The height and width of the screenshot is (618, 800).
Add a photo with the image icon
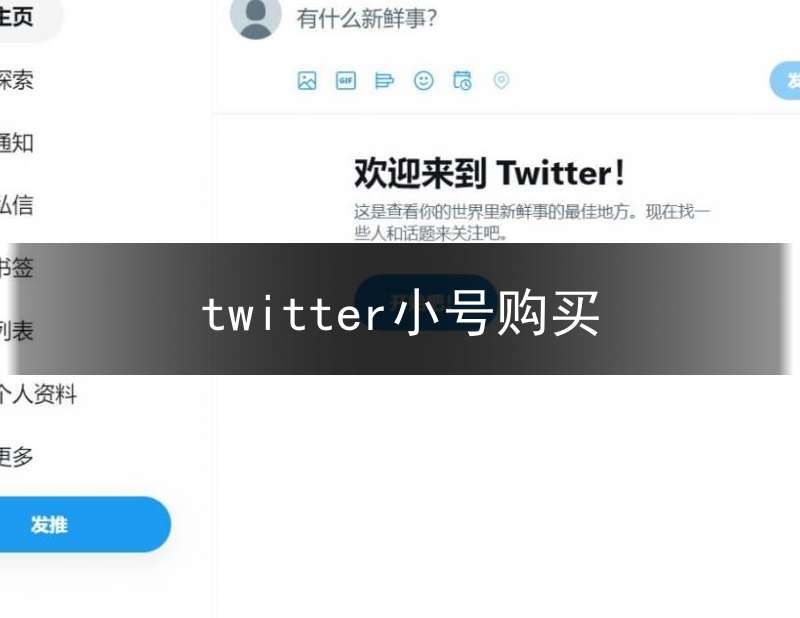coord(307,81)
